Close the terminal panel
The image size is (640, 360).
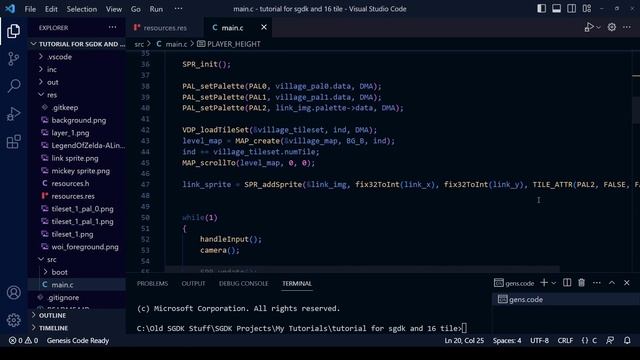627,282
